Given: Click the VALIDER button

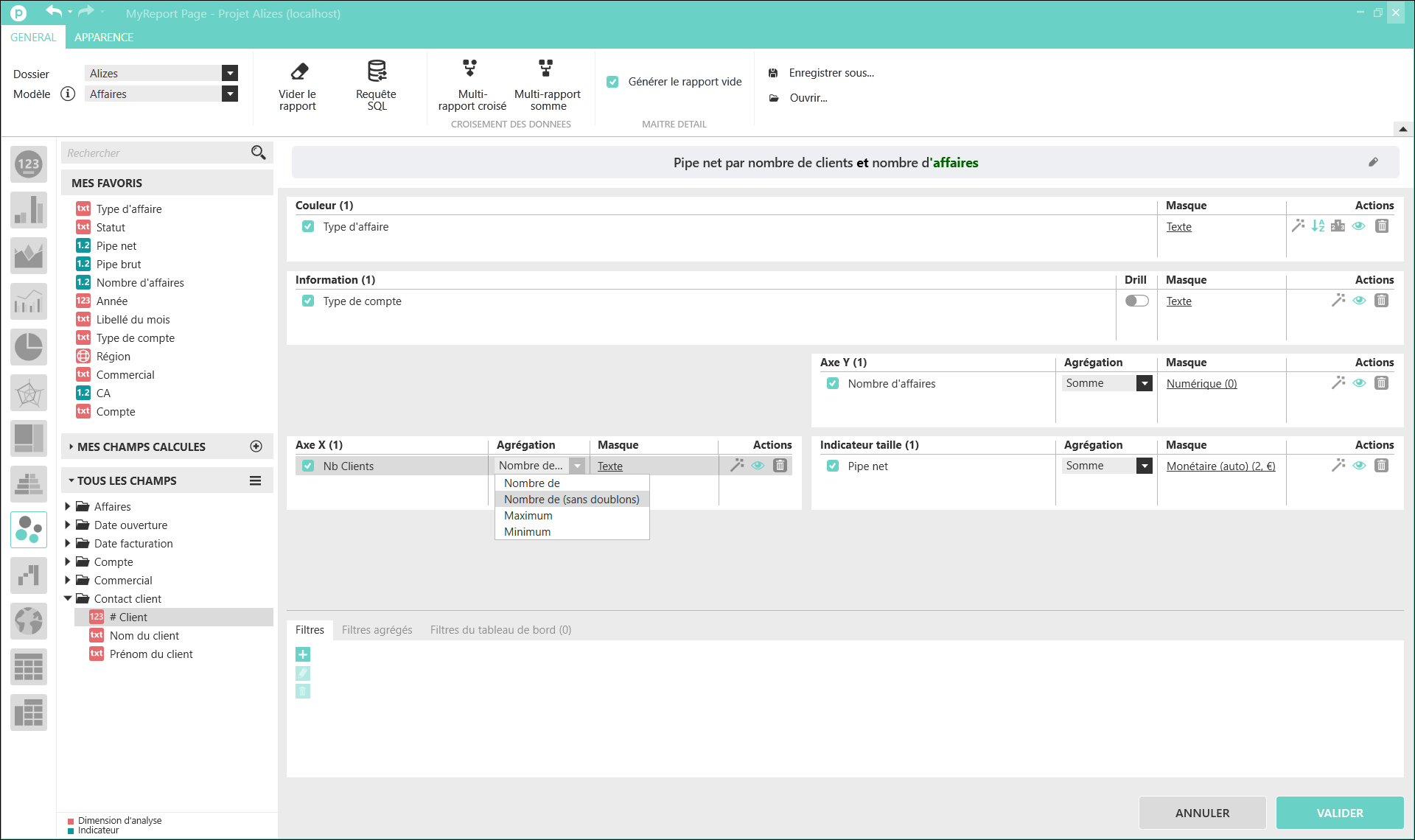Looking at the screenshot, I should (1339, 813).
